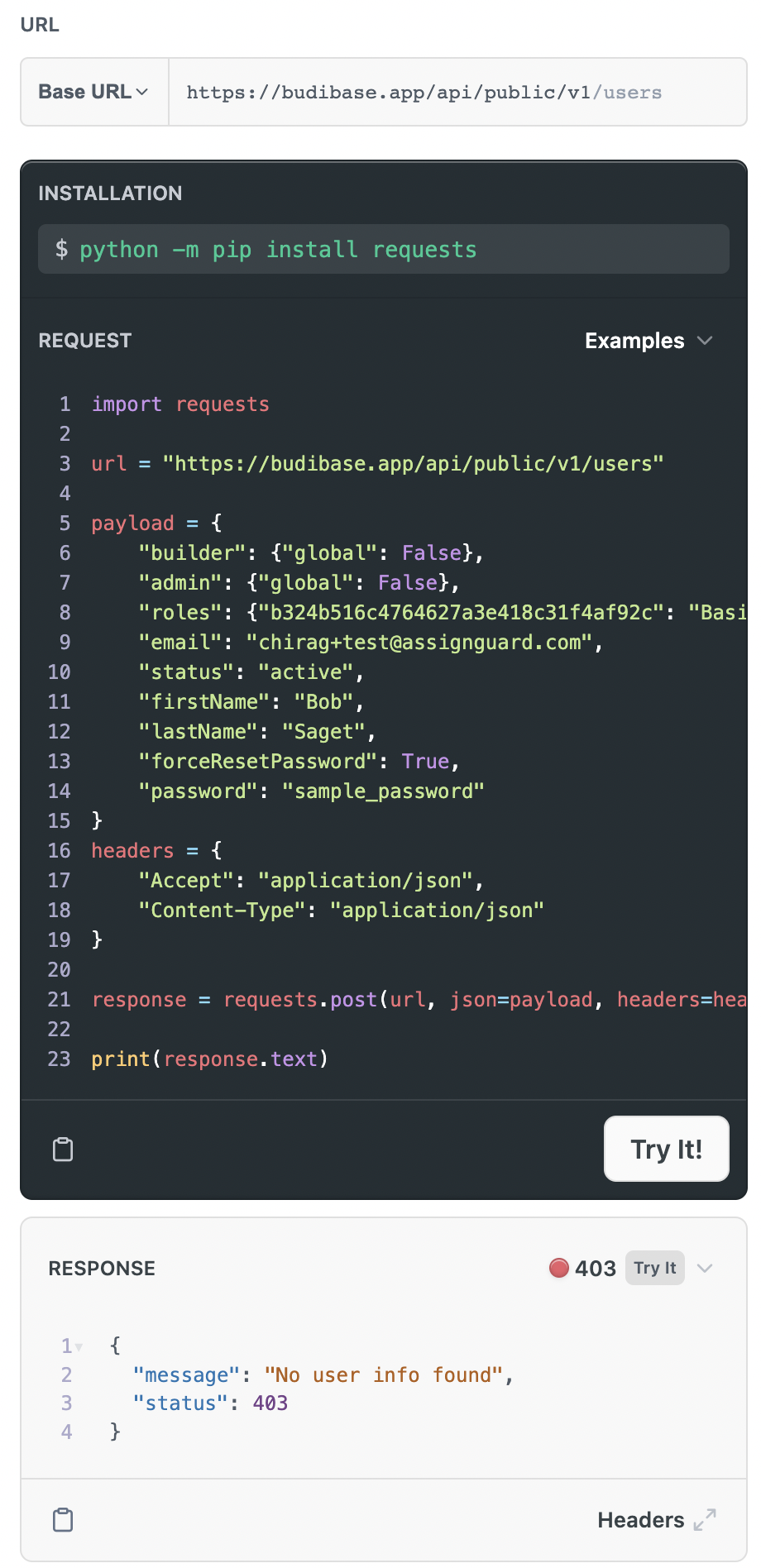
Task: Click the small Try It badge in Response
Action: (x=655, y=1268)
